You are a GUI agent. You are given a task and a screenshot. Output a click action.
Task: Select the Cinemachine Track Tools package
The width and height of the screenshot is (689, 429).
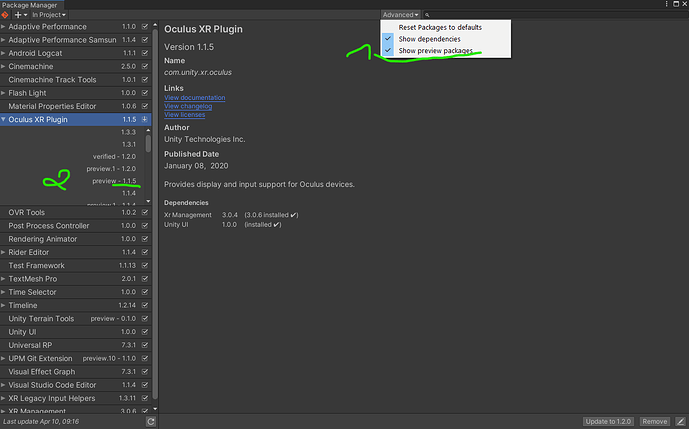click(76, 80)
